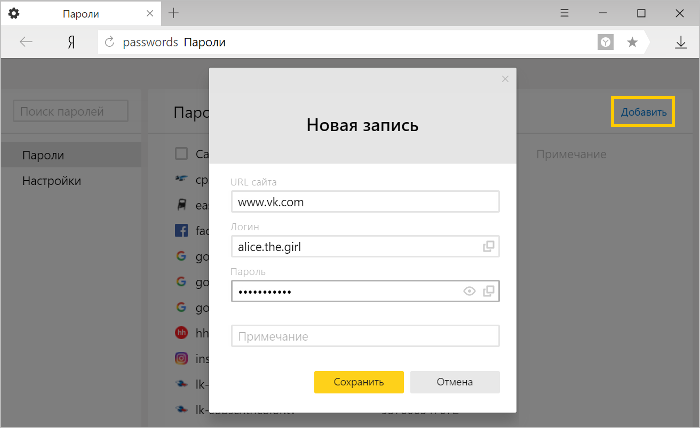
Task: Click the Facebook icon in password list
Action: [x=181, y=231]
